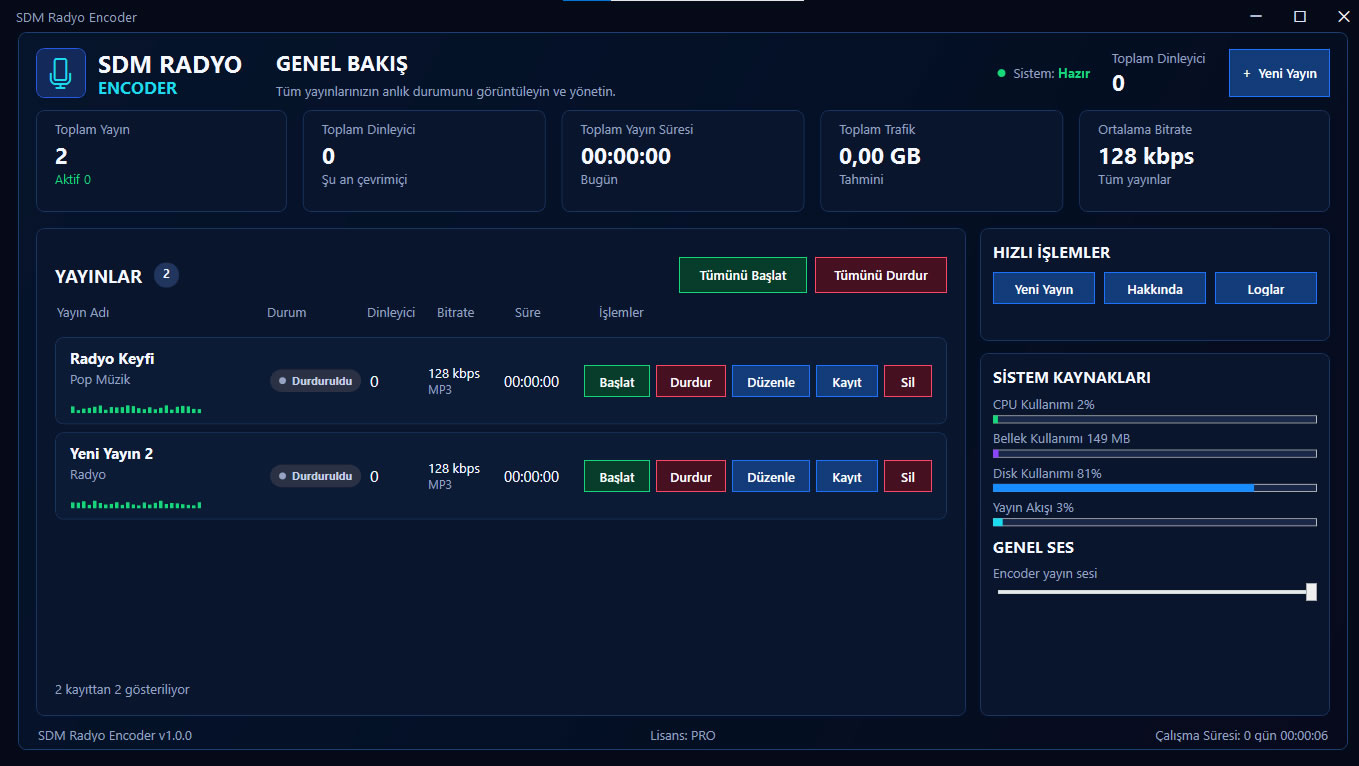1359x766 pixels.
Task: Start the Yeni Yayın 2 stream
Action: pyautogui.click(x=617, y=476)
